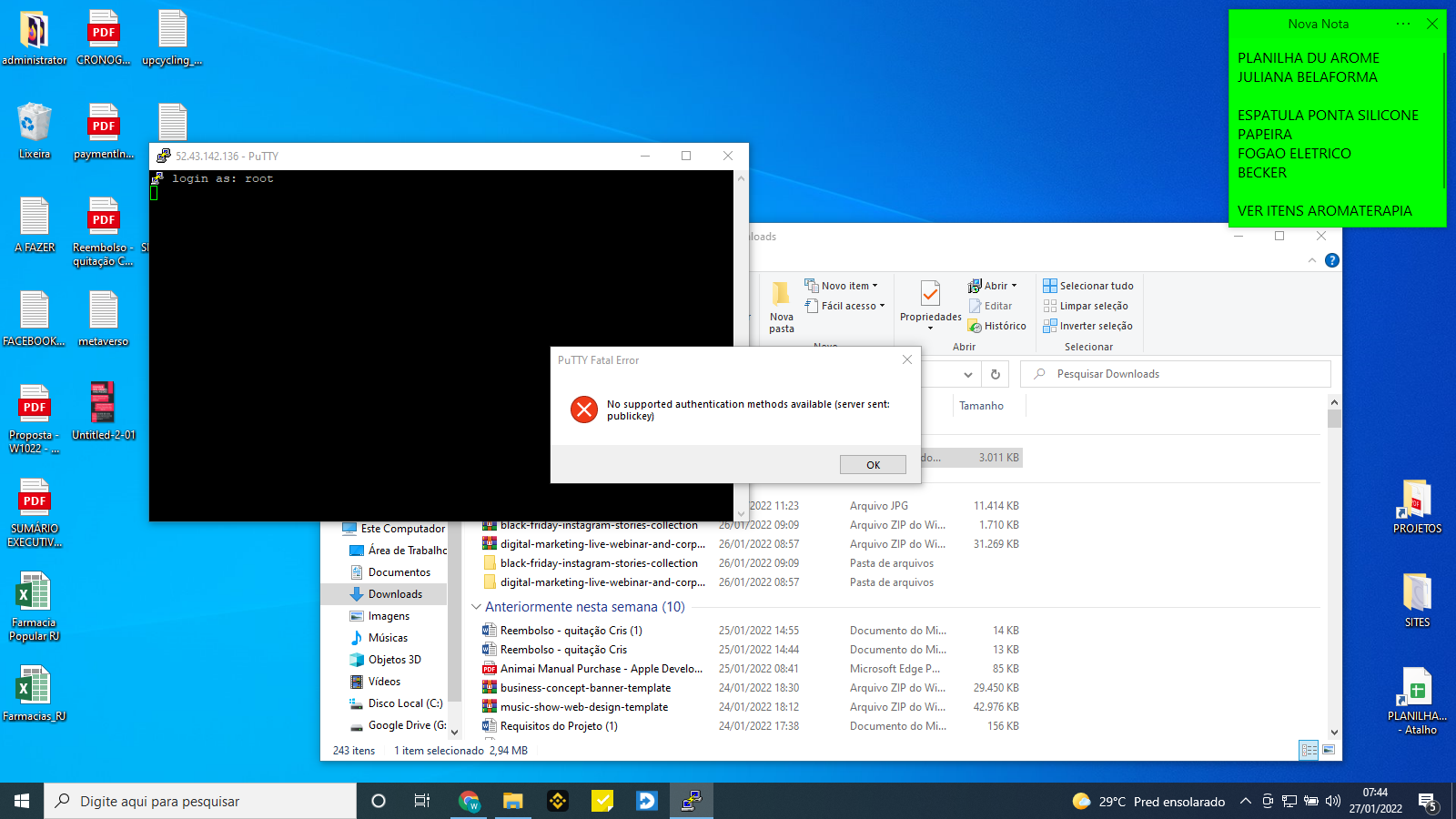
Task: Click Inverter seleção in ribbon
Action: tap(1087, 326)
